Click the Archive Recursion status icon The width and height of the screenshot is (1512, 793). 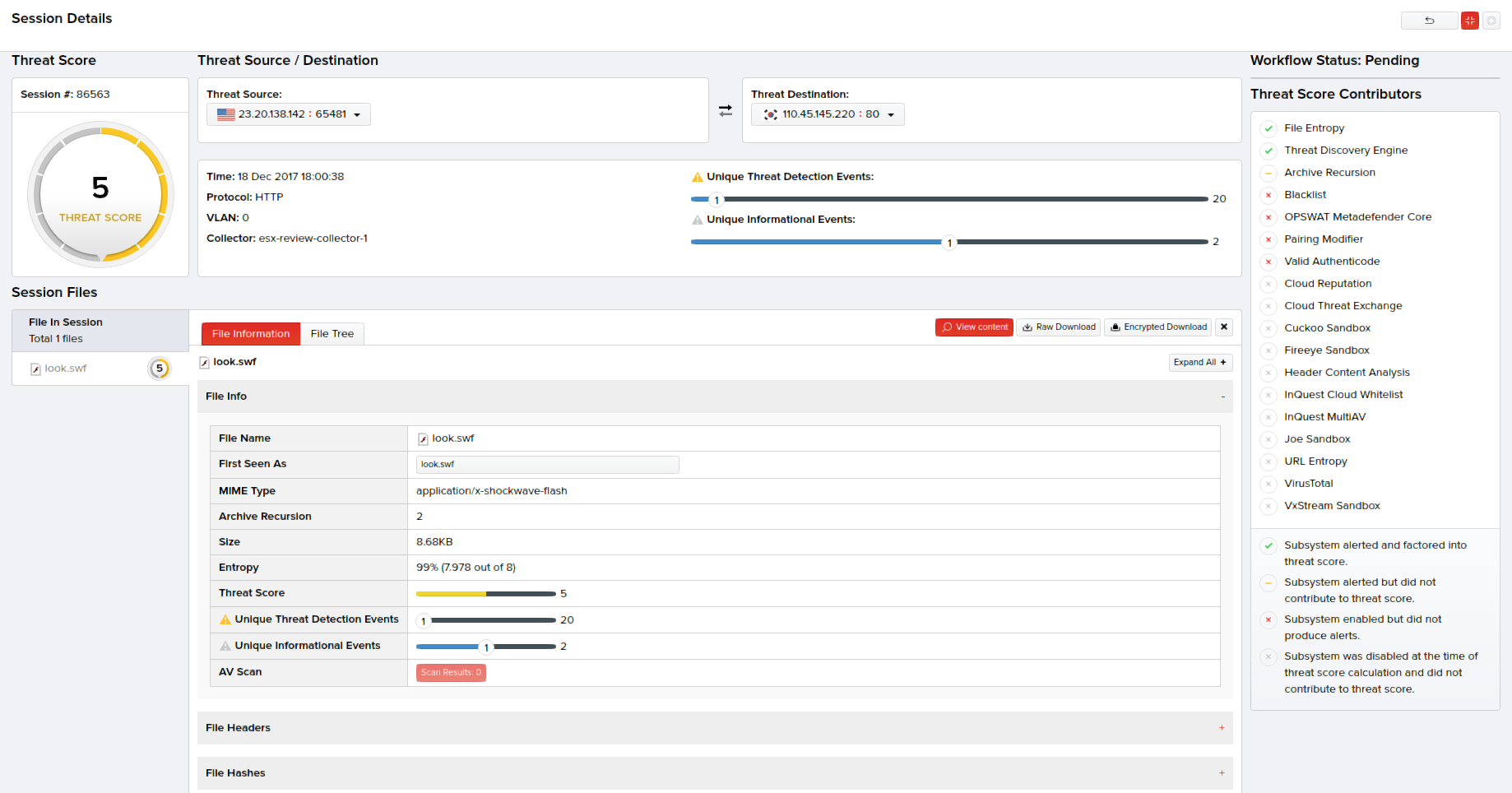coord(1269,173)
